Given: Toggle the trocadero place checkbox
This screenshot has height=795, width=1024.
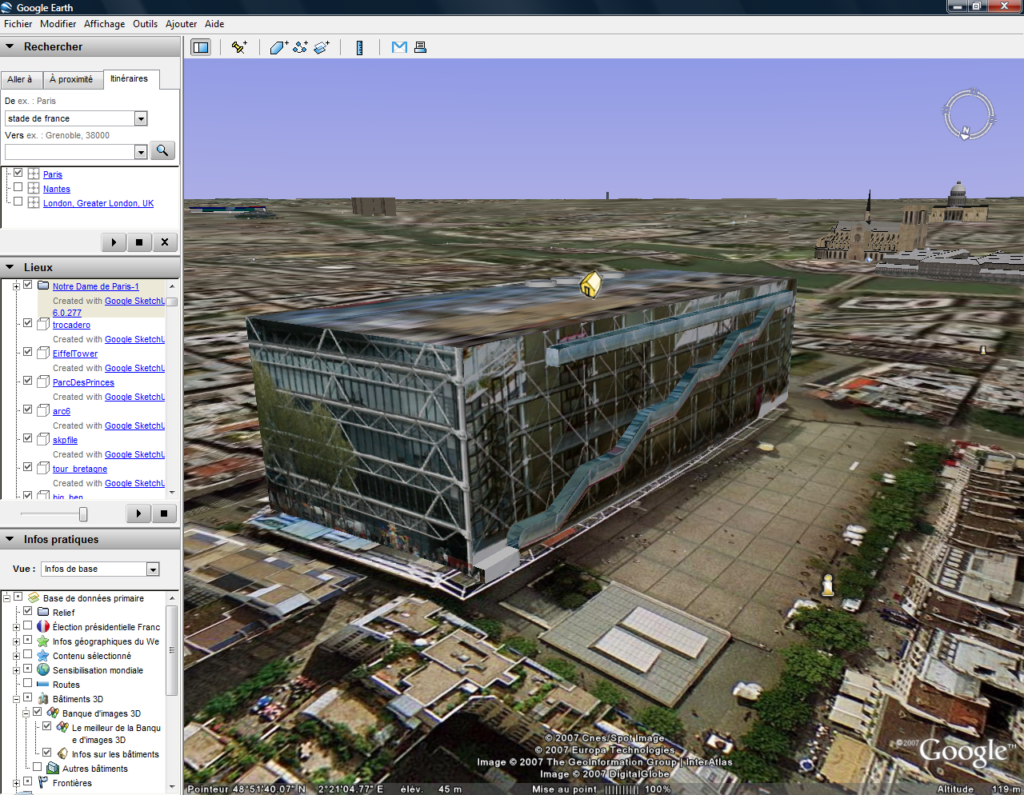Looking at the screenshot, I should coord(27,323).
